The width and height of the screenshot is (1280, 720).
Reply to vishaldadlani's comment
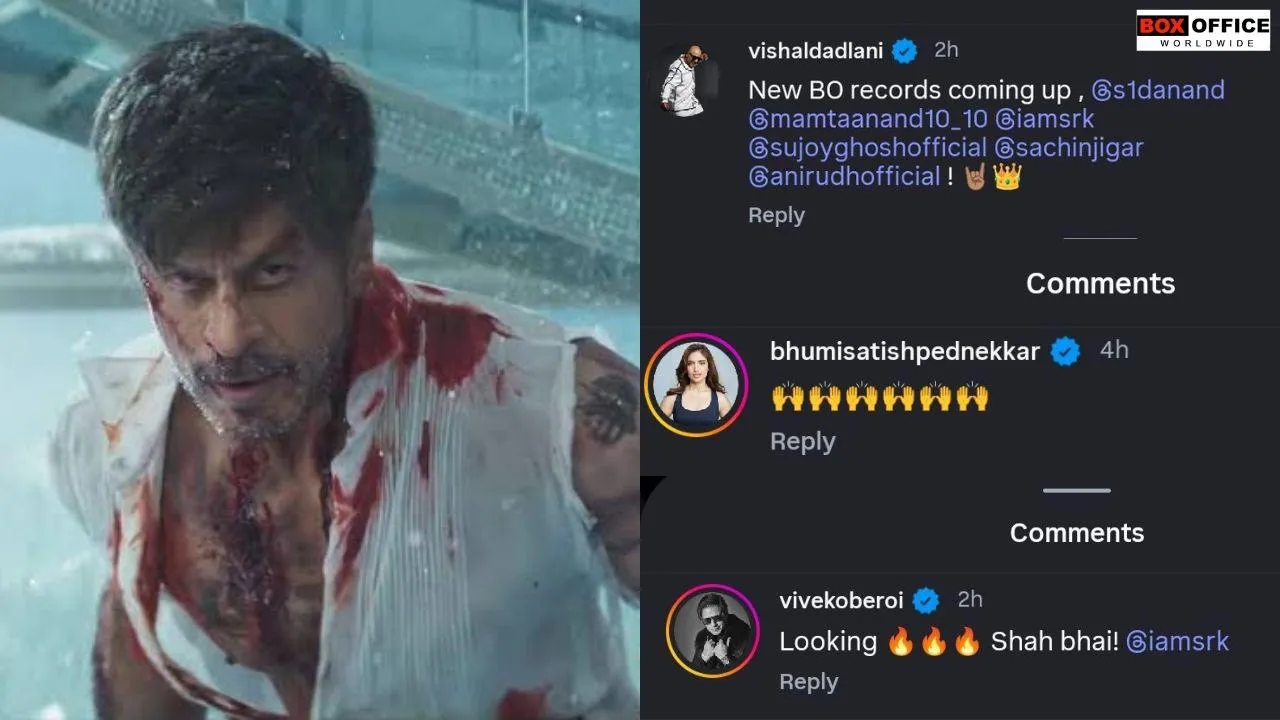[776, 215]
